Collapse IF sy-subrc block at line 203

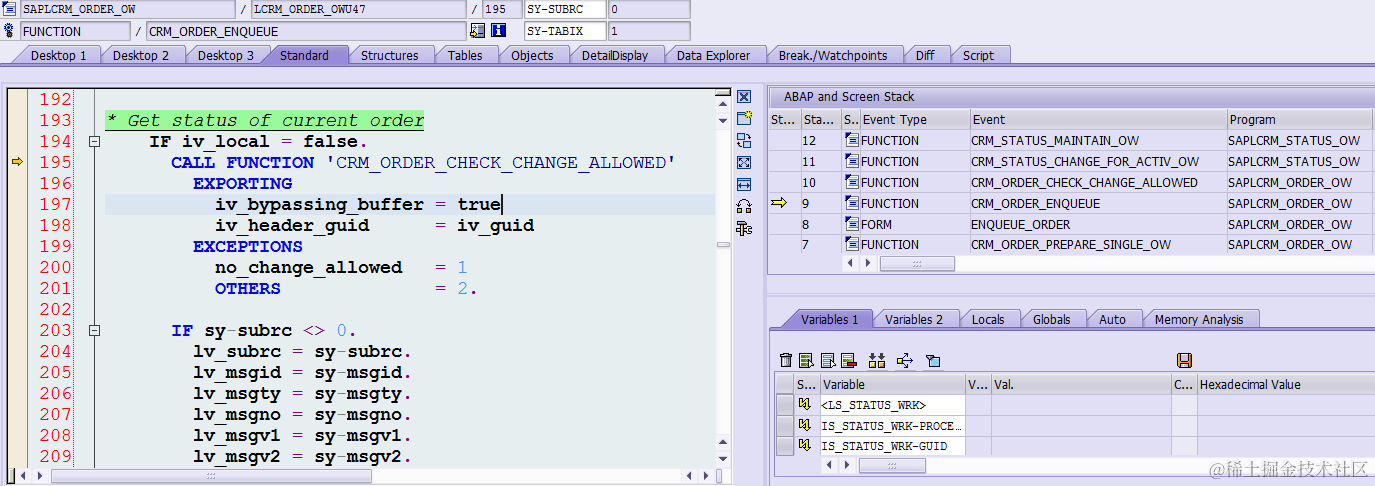94,330
